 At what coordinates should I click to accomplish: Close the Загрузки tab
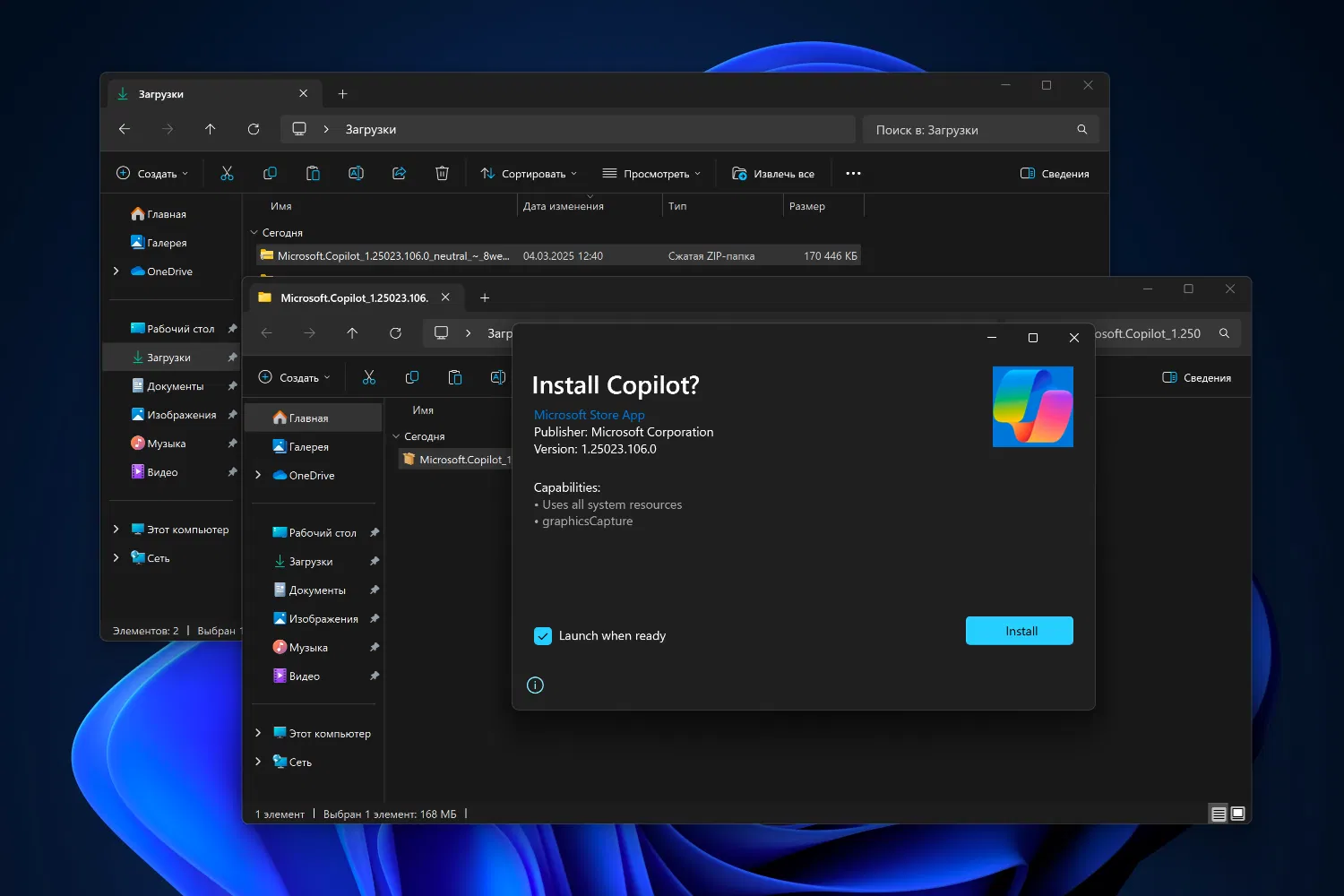coord(304,93)
